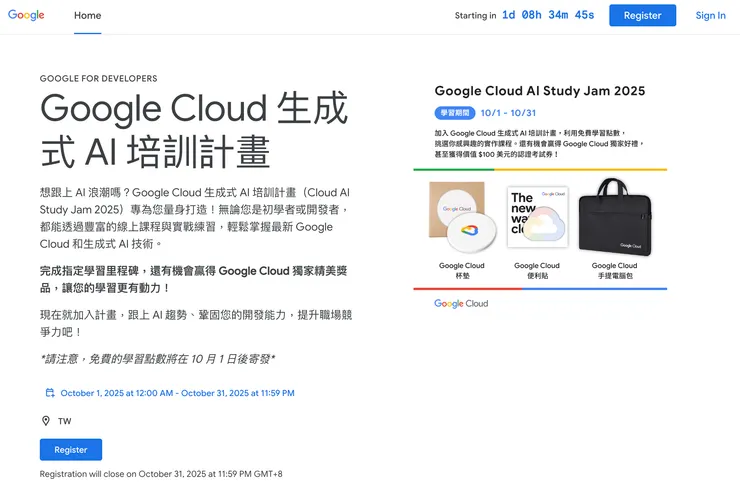
Task: Click the Google Cloud coaster image
Action: tap(462, 218)
